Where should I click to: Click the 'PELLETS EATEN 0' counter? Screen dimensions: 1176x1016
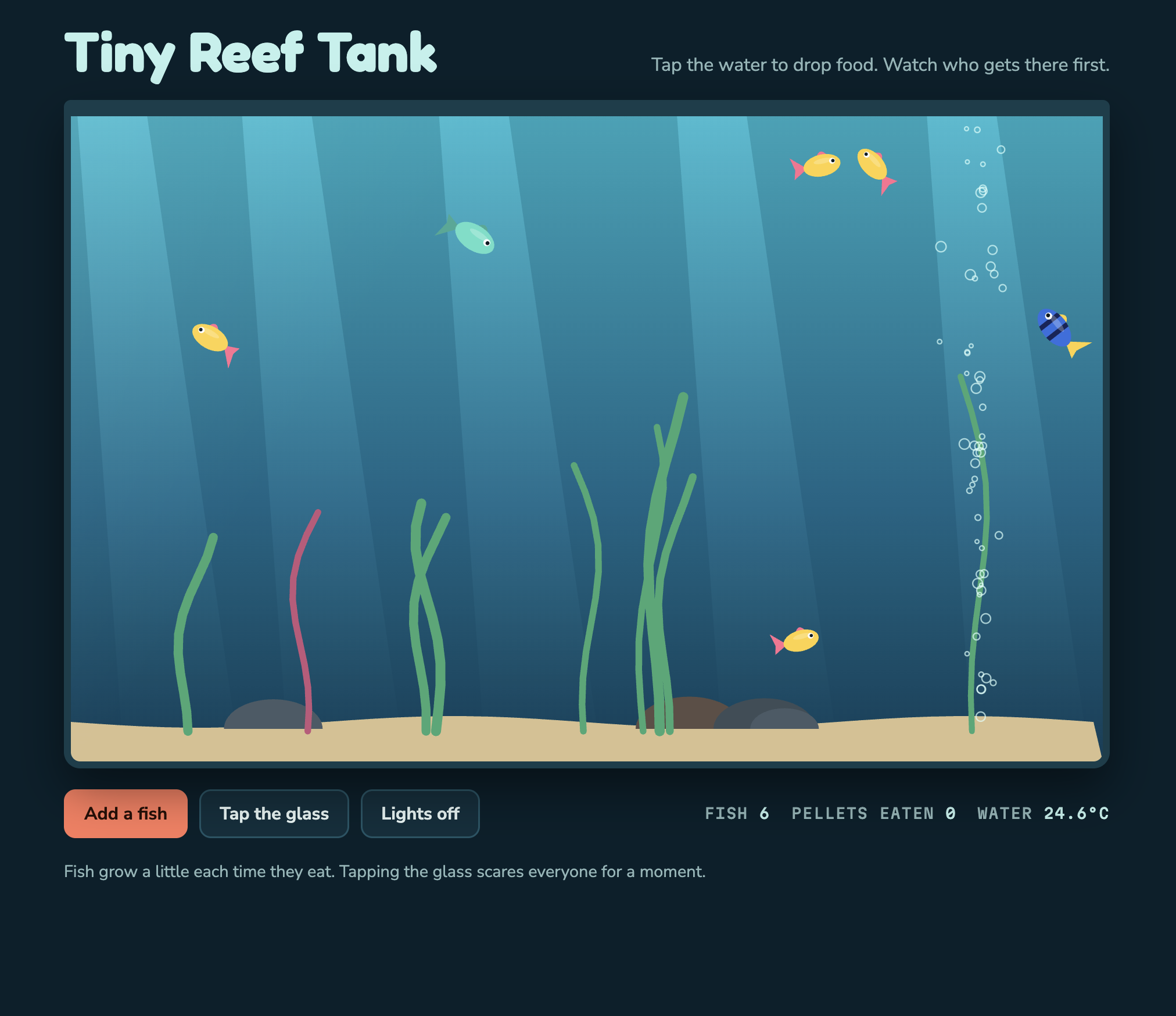(x=873, y=813)
